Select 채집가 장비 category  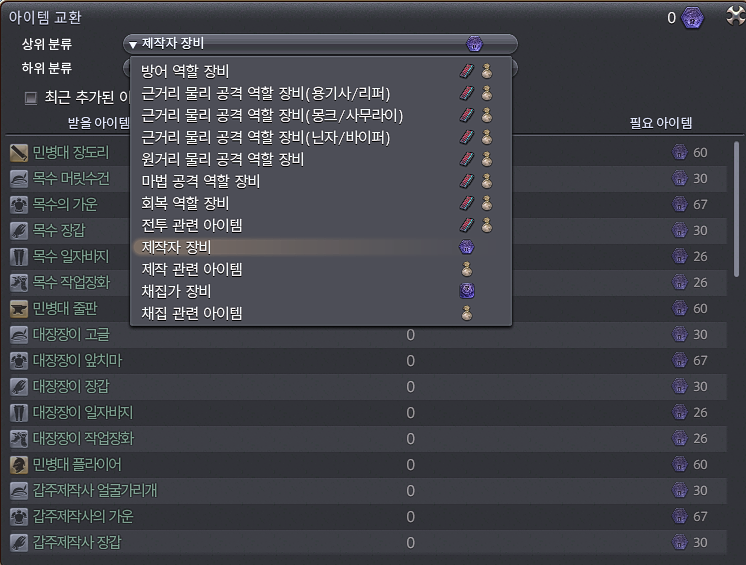tap(320, 291)
